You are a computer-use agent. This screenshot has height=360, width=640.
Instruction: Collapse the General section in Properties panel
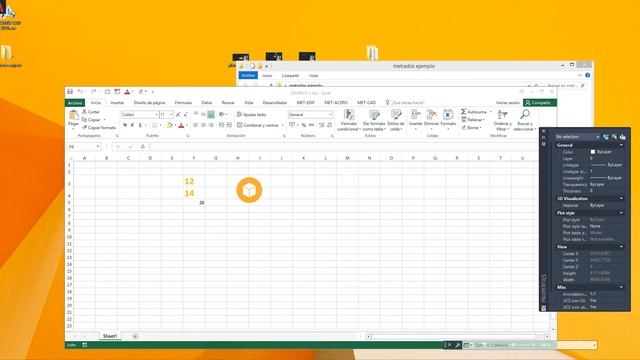click(x=621, y=145)
